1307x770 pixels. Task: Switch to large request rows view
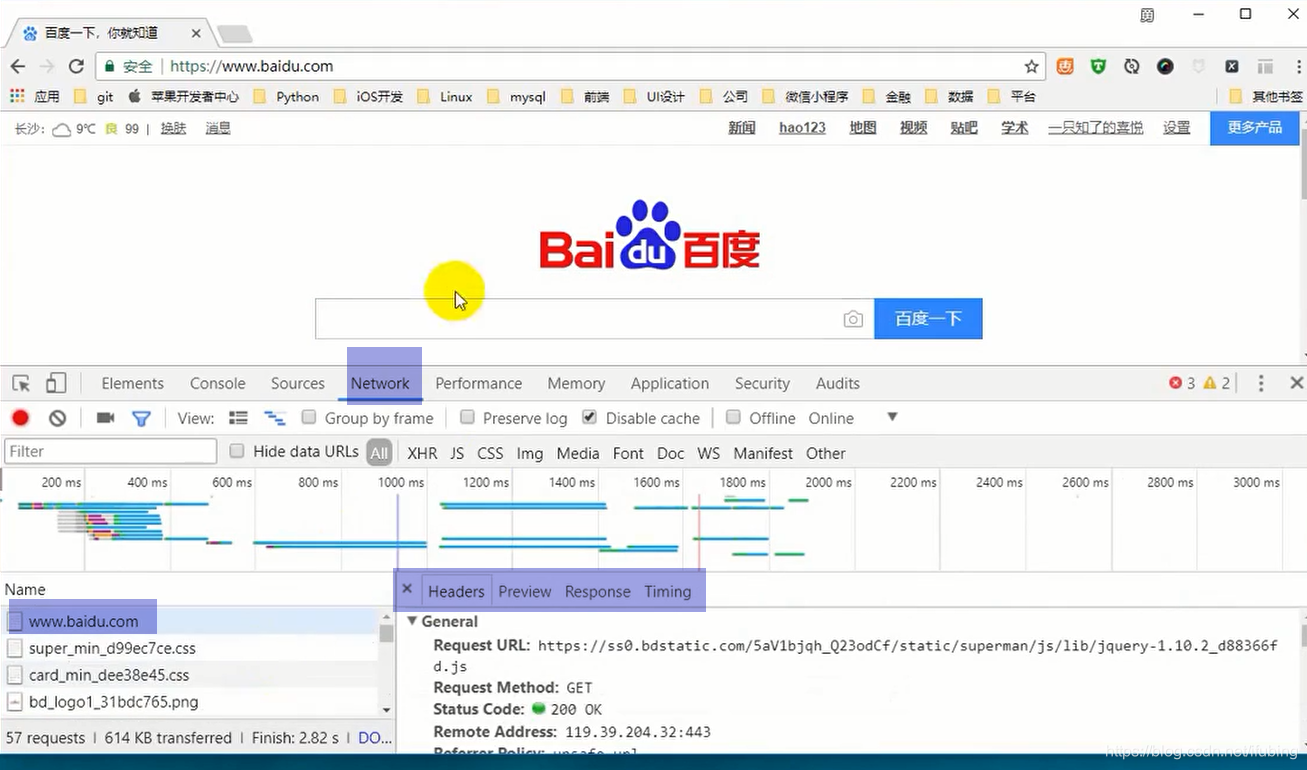point(238,418)
